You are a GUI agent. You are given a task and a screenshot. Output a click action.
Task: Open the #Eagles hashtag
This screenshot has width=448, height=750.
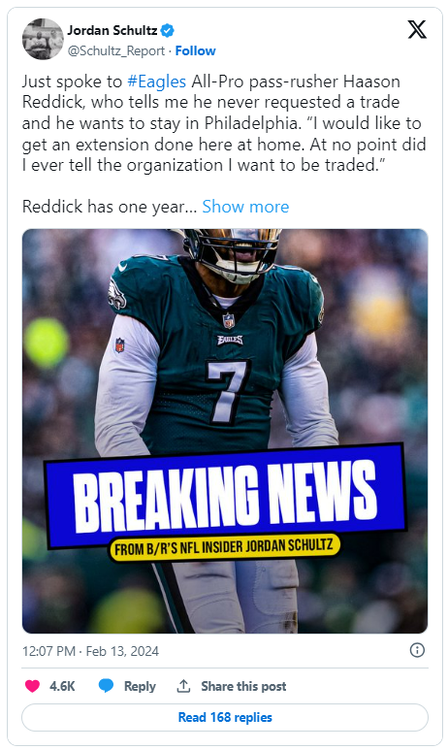click(x=156, y=81)
